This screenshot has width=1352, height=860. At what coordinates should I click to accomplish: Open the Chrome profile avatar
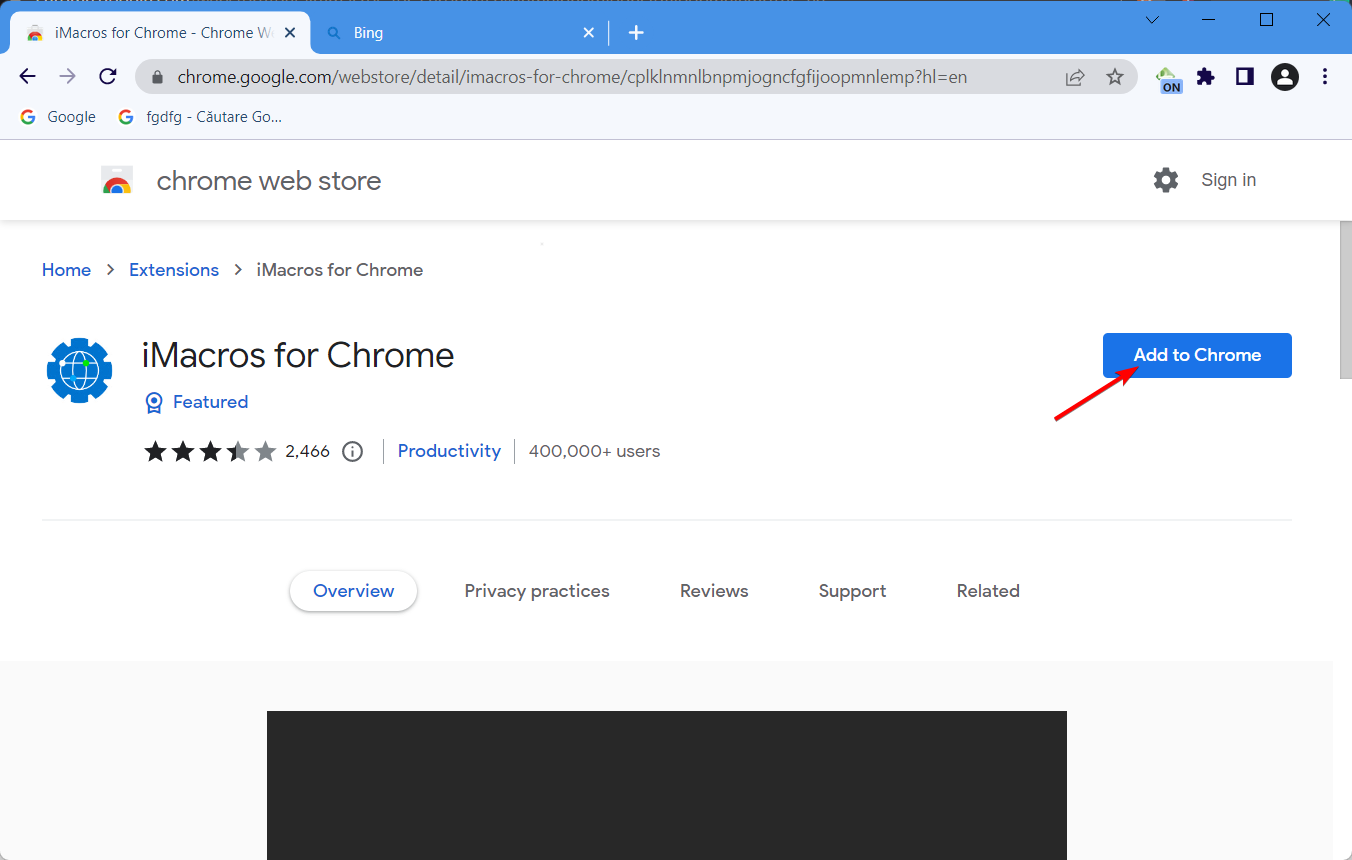coord(1284,77)
